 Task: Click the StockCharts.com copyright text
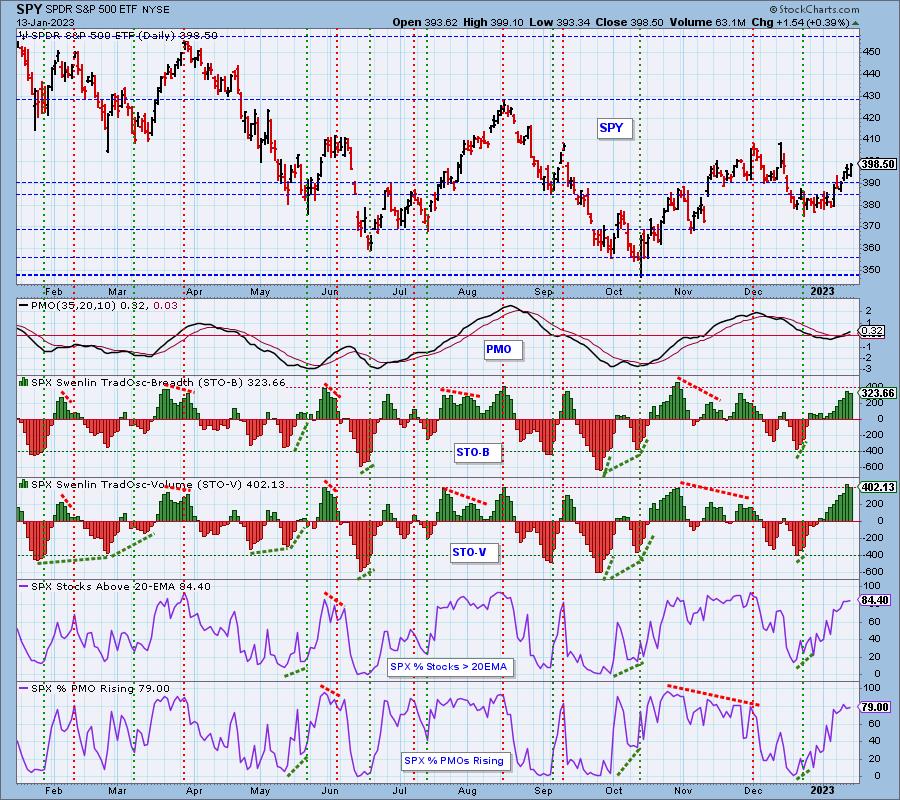coord(814,9)
